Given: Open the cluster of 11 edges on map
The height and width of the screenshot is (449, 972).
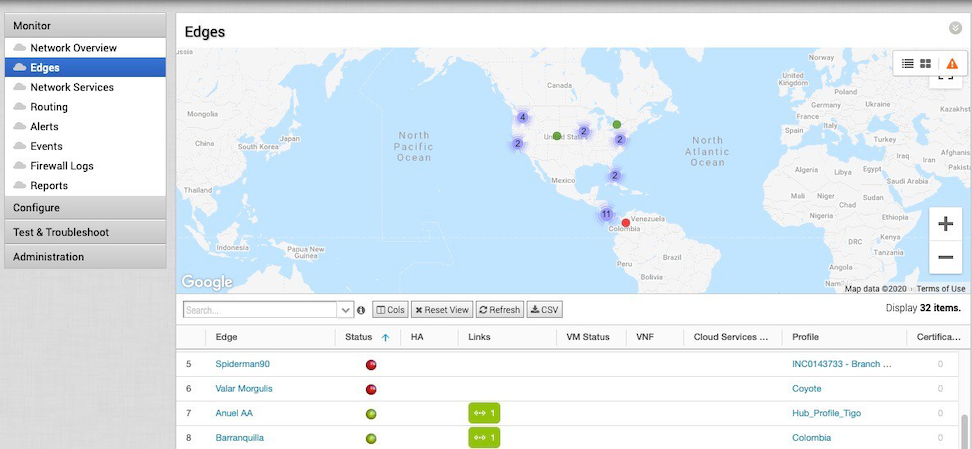Looking at the screenshot, I should pos(606,214).
